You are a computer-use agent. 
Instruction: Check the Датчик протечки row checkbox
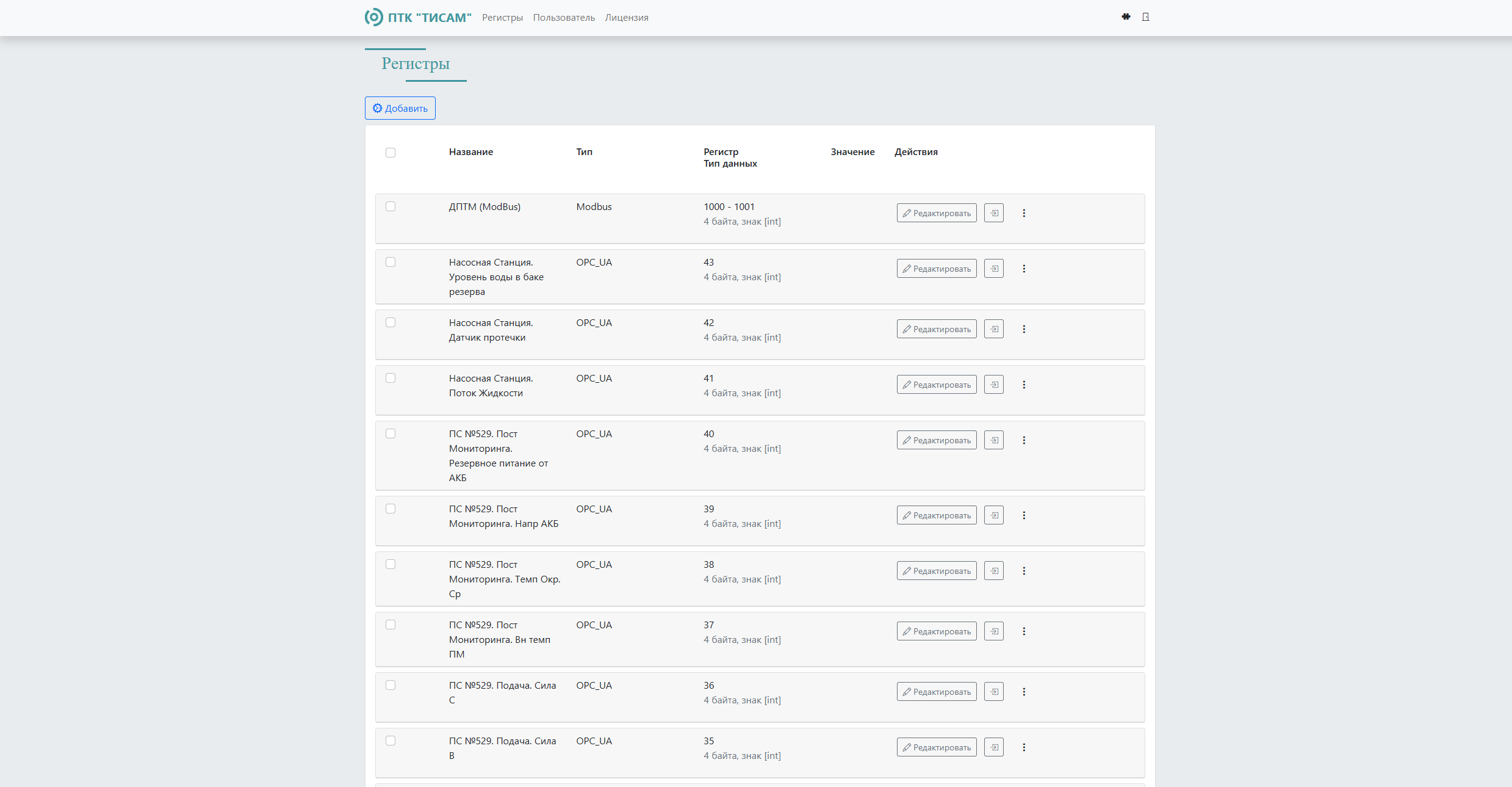point(391,322)
